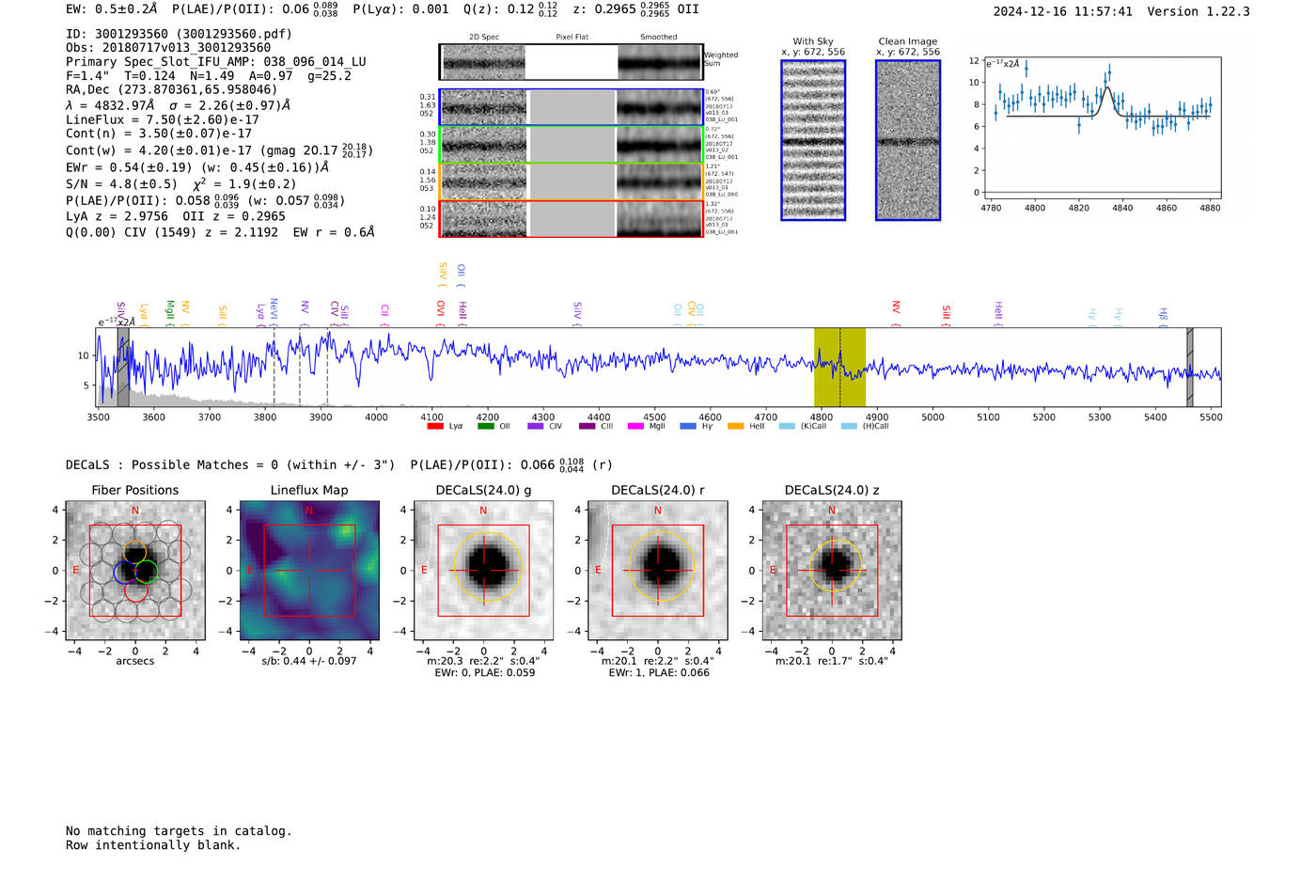Select the Q(0.00) CIV (1549) line
The image size is (1316, 896).
pos(220,232)
